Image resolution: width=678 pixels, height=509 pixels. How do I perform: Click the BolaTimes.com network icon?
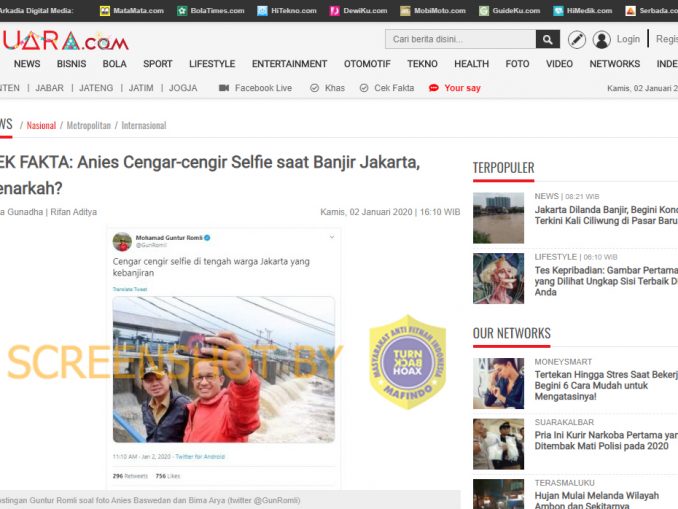click(x=182, y=11)
